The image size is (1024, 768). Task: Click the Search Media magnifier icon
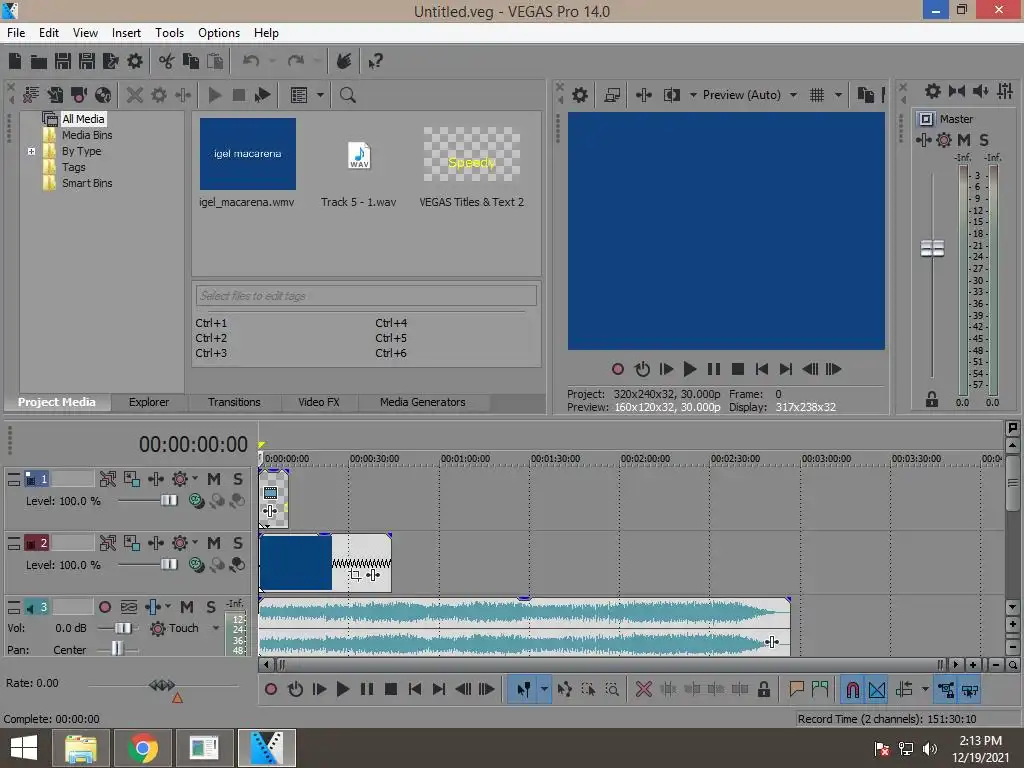[347, 95]
